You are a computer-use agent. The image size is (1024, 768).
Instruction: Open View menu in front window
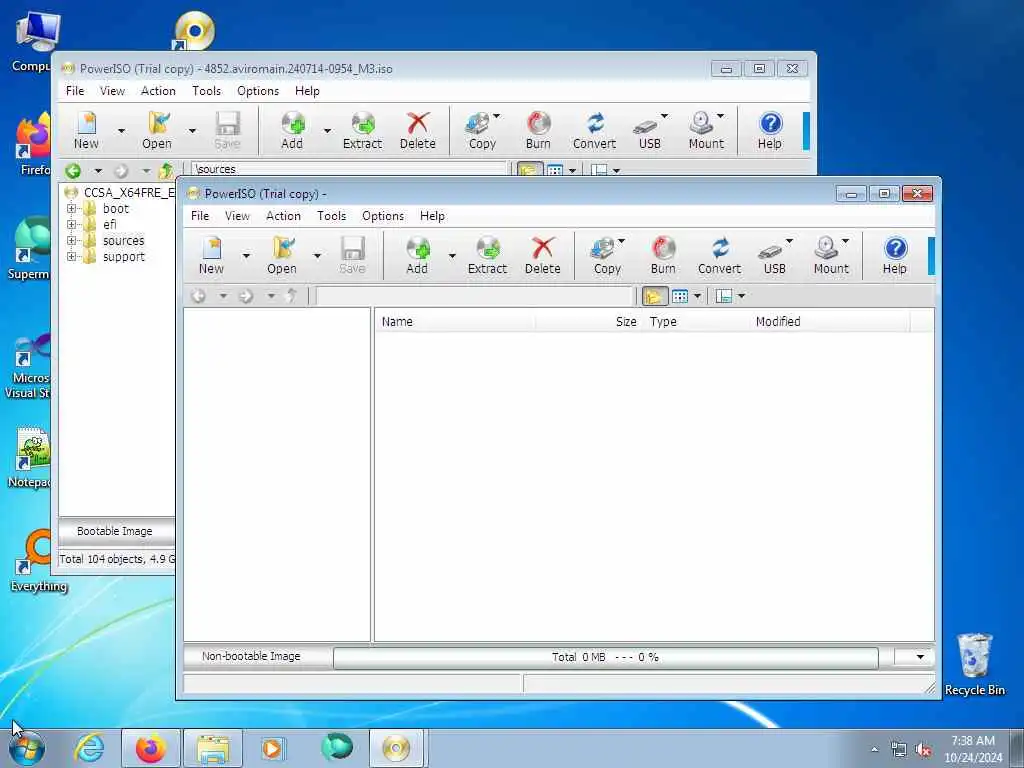[x=237, y=216]
